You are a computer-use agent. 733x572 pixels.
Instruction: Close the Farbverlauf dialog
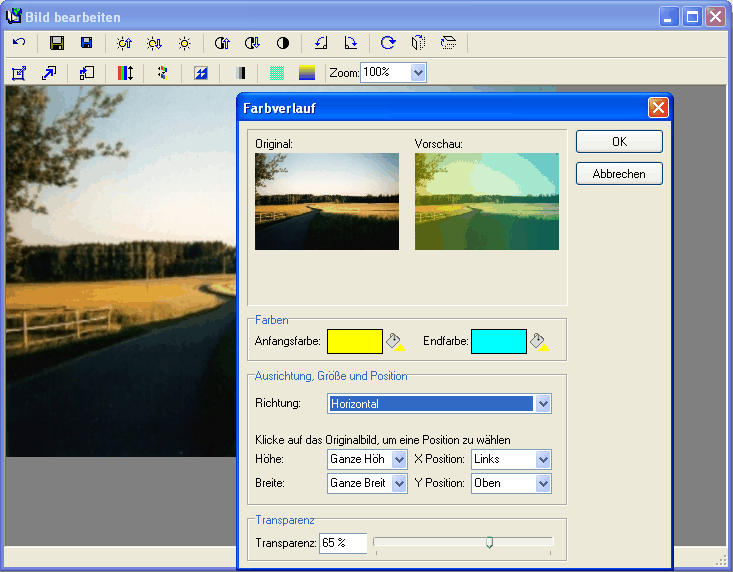point(658,108)
